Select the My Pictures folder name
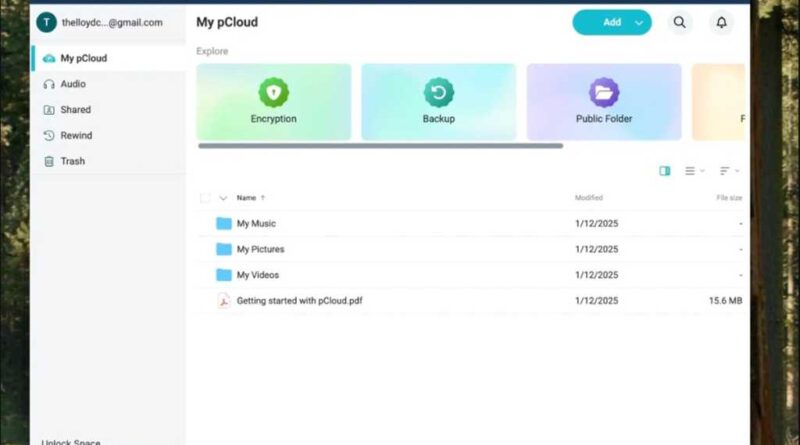Screen dimensions: 800x445 pyautogui.click(x=260, y=249)
